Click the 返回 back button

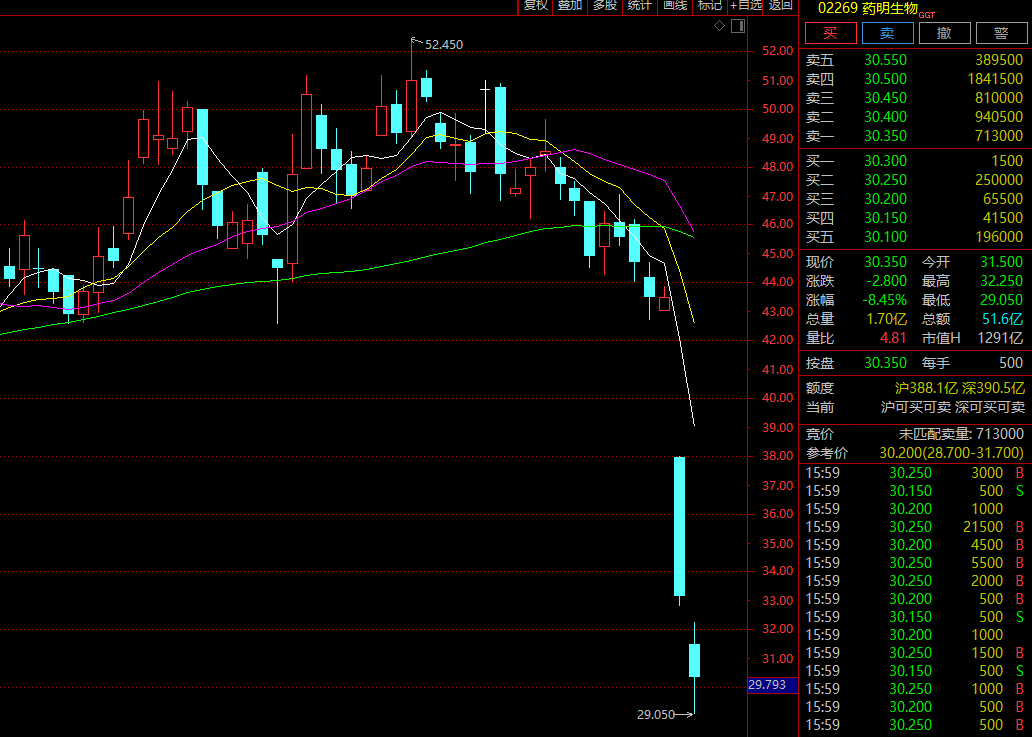781,6
